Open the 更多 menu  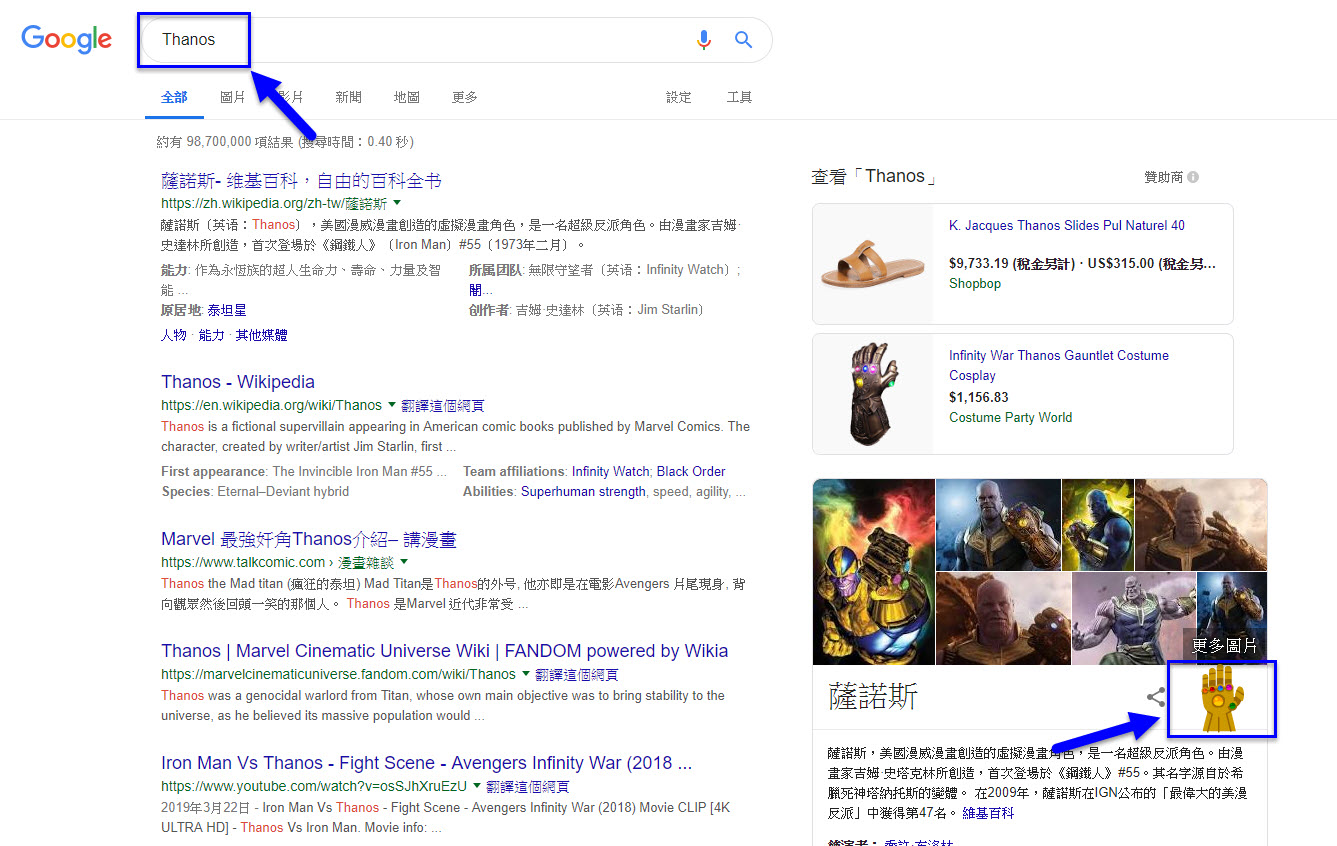465,97
